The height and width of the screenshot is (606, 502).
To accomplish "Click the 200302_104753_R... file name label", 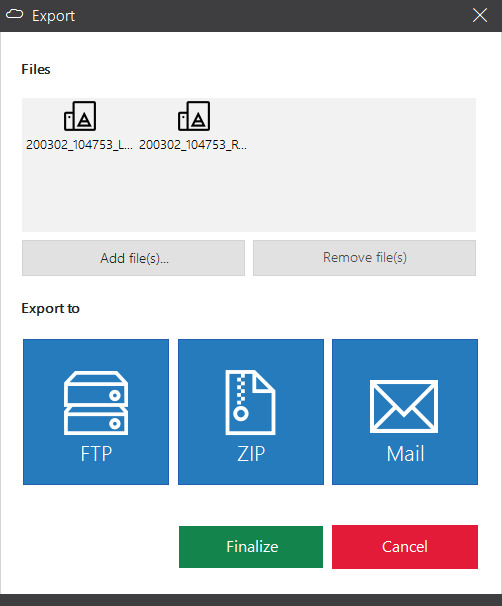I will (x=193, y=145).
